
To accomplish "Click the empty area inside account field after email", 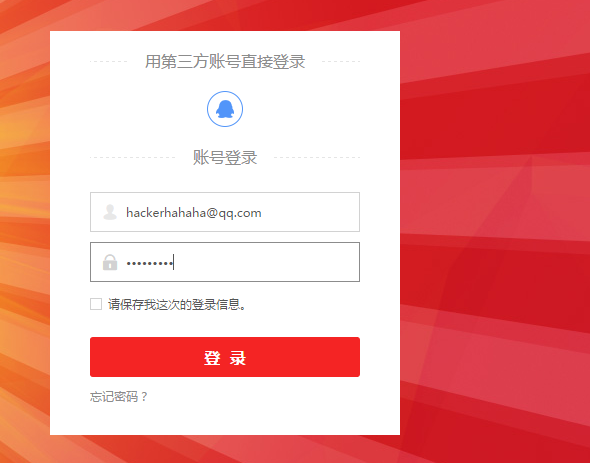I will point(310,212).
